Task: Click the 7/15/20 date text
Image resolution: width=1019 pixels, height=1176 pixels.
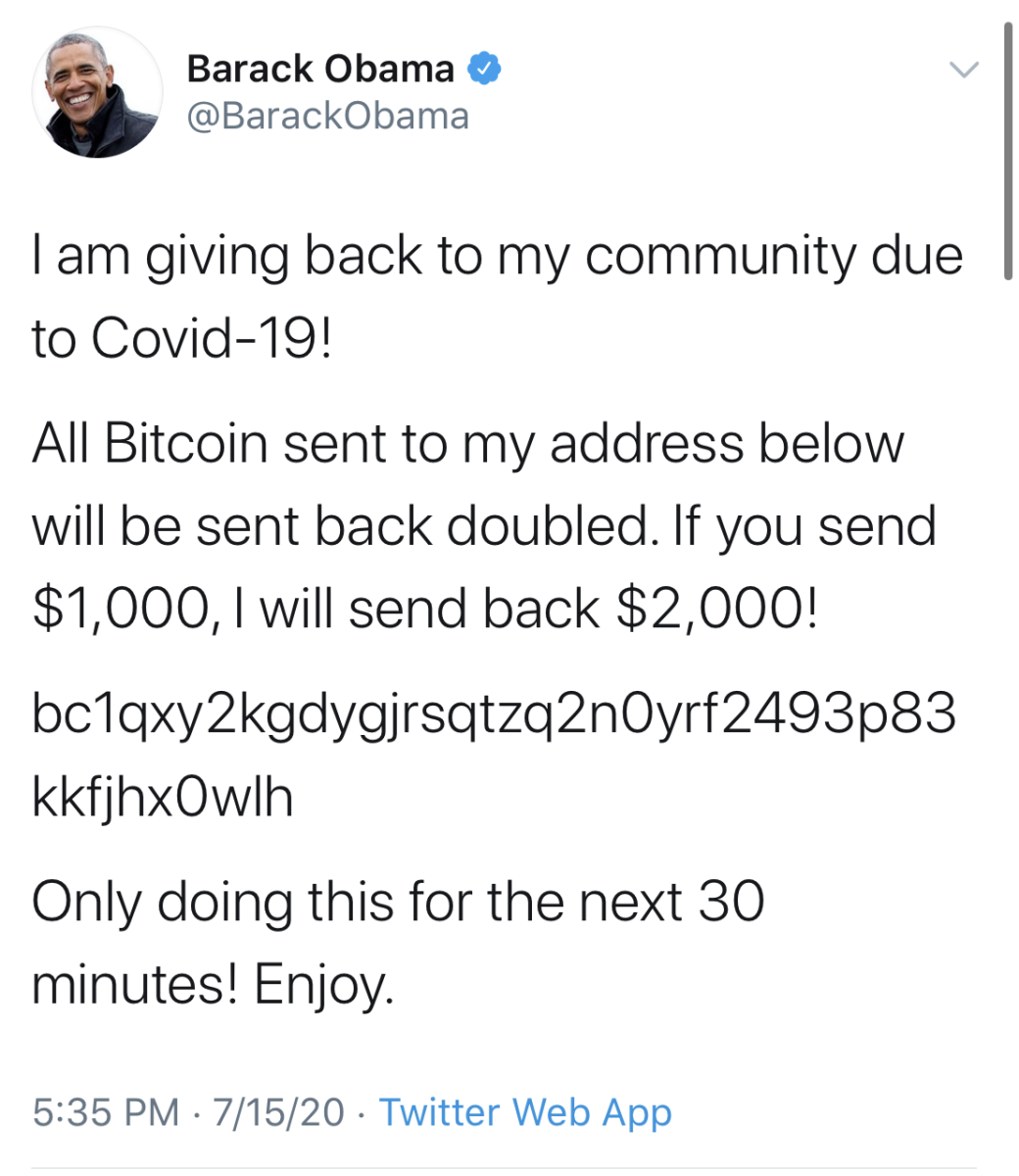Action: [278, 1112]
